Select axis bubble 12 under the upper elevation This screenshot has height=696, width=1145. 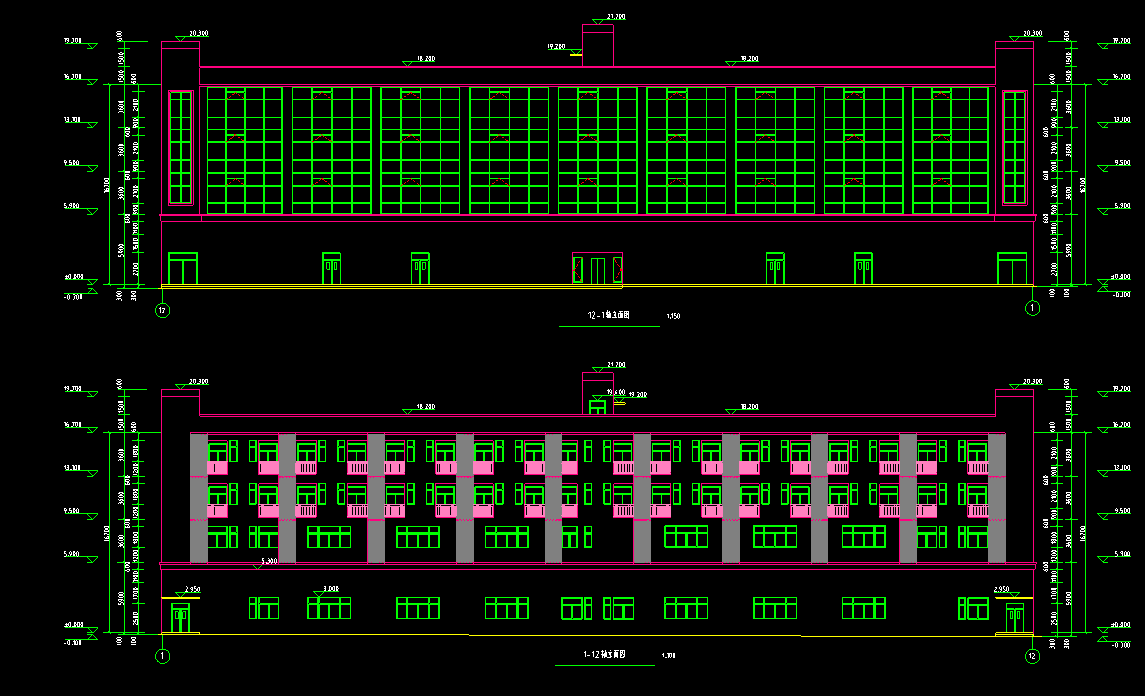click(162, 310)
